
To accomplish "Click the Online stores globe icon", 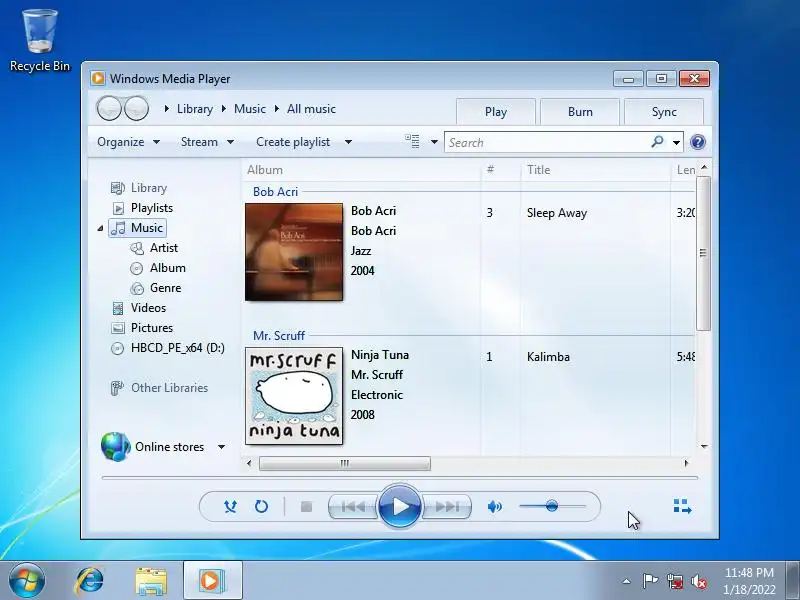I will click(x=115, y=446).
